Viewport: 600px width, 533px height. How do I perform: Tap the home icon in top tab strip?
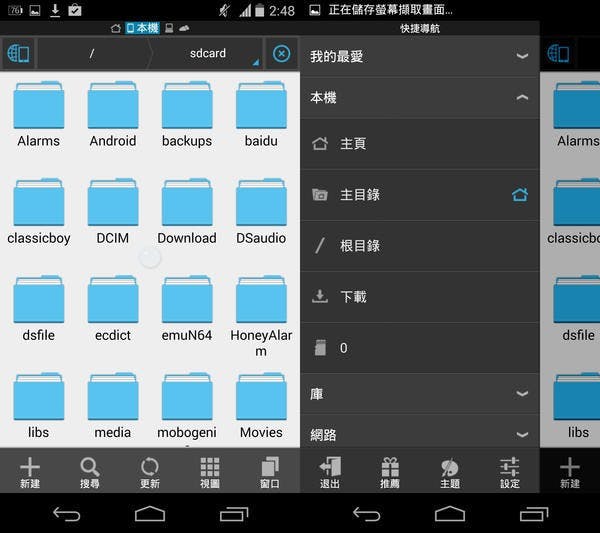[116, 28]
